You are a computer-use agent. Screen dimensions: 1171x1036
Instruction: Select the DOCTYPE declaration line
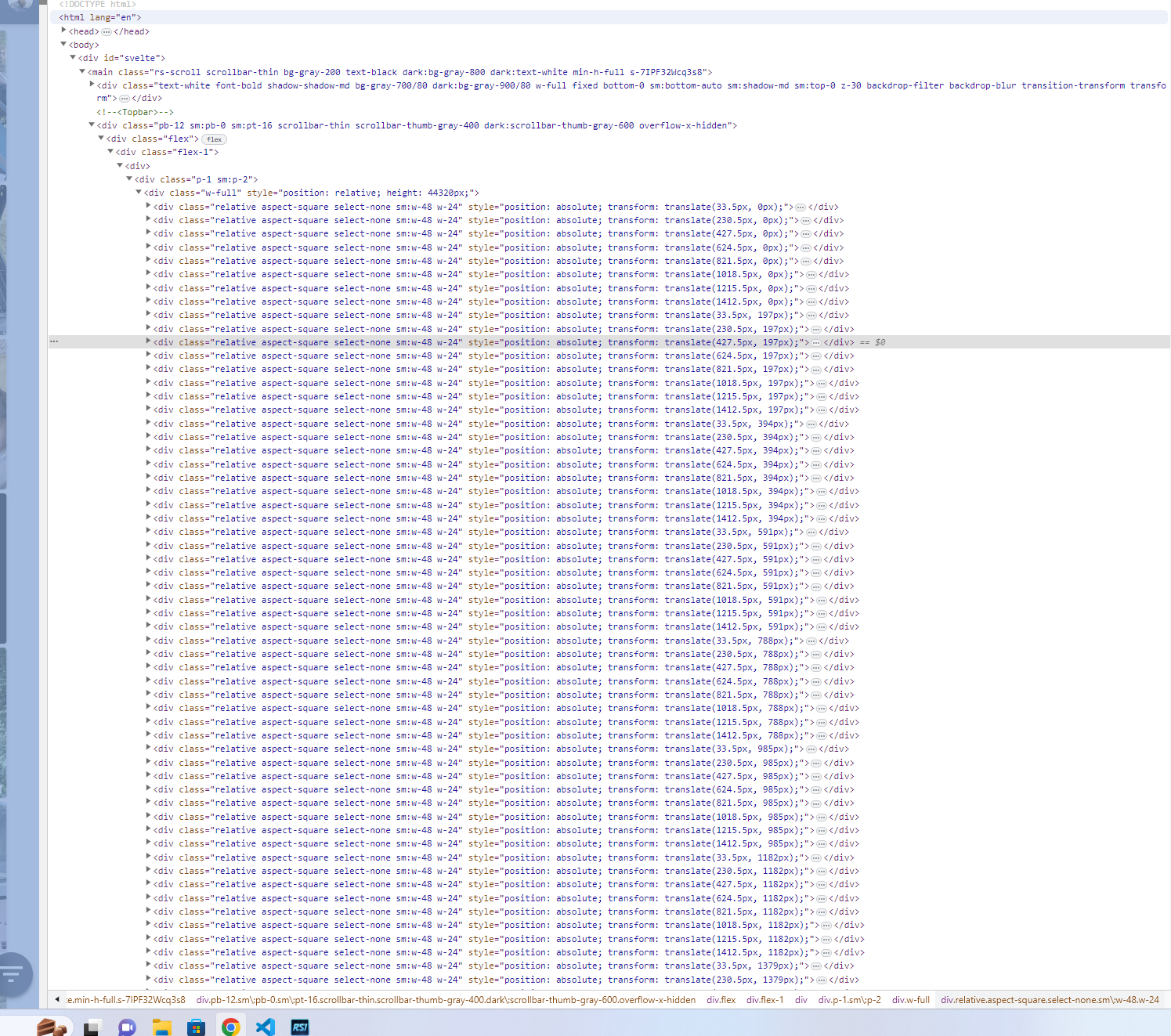[97, 4]
